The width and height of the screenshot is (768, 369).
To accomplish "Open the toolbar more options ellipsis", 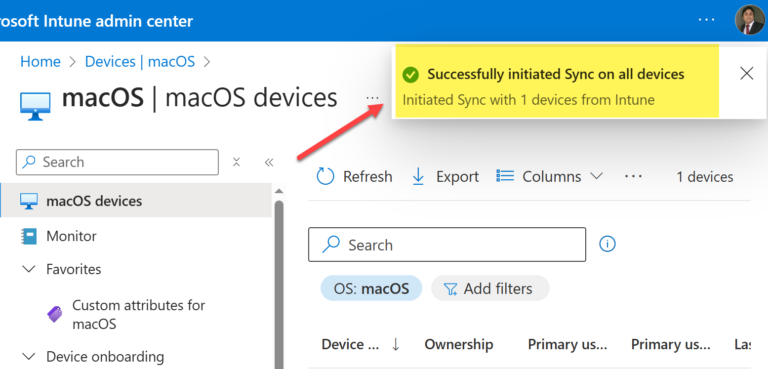I will pos(633,176).
